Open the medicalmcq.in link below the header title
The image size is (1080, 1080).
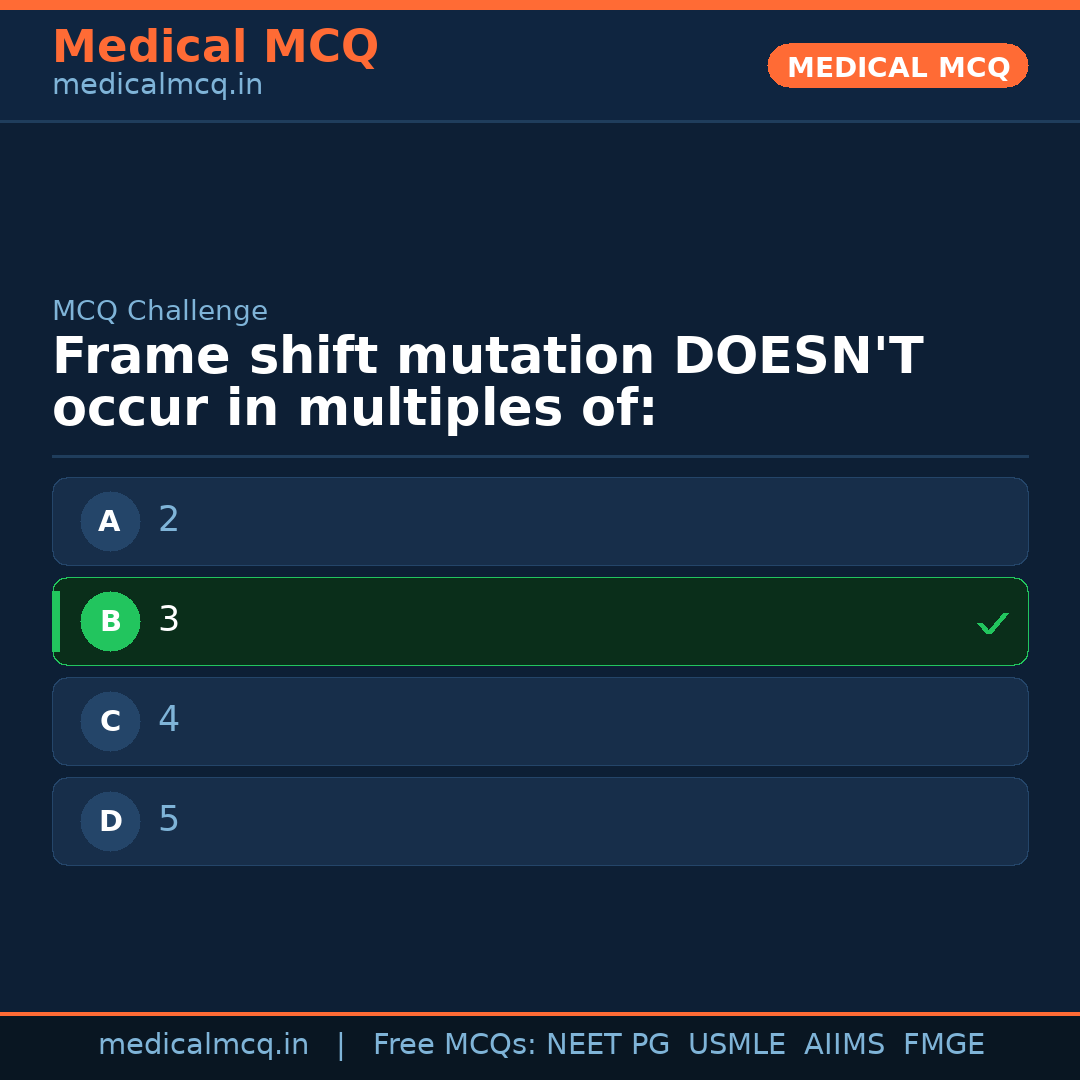point(157,86)
